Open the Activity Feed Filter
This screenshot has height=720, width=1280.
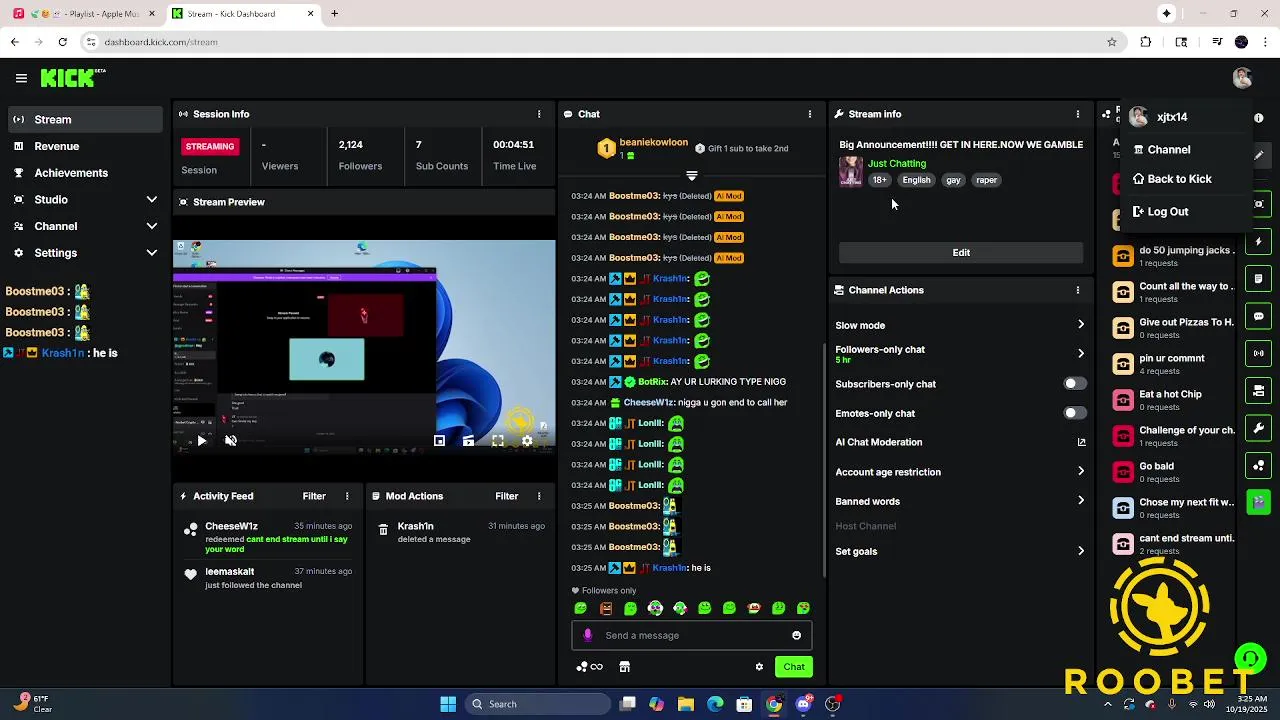pos(314,496)
